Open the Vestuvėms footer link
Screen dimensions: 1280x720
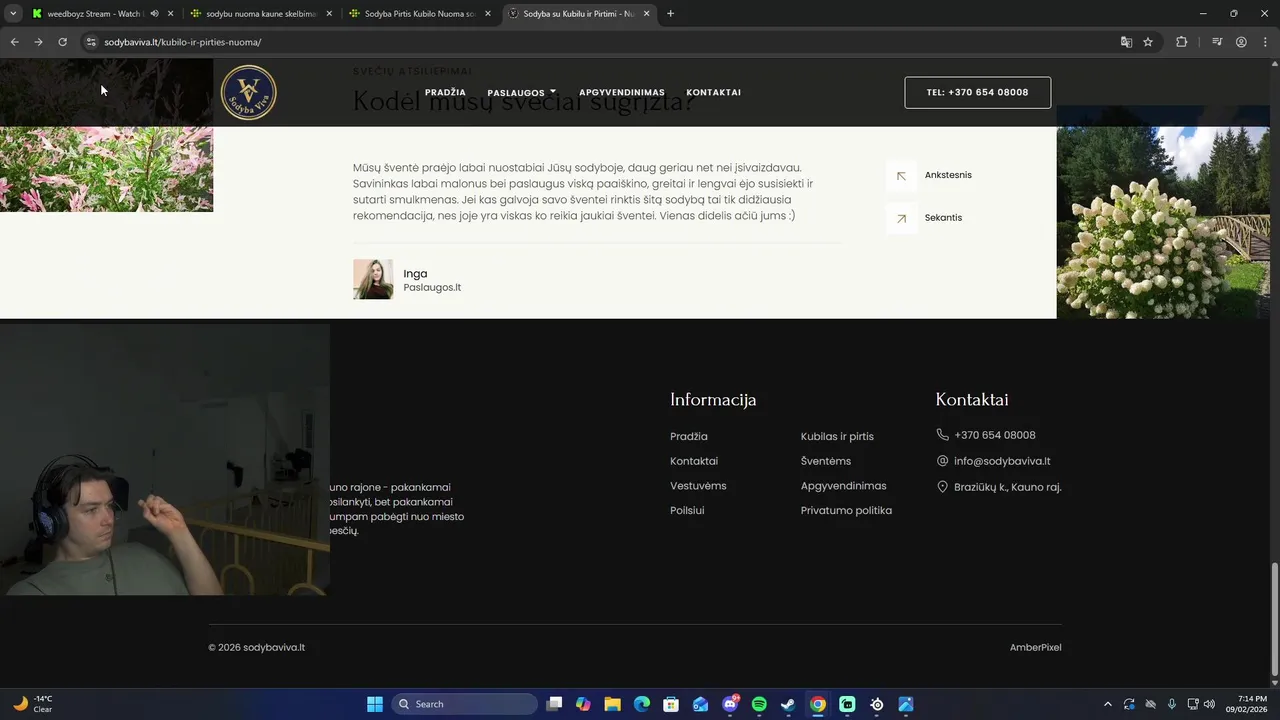click(x=698, y=486)
